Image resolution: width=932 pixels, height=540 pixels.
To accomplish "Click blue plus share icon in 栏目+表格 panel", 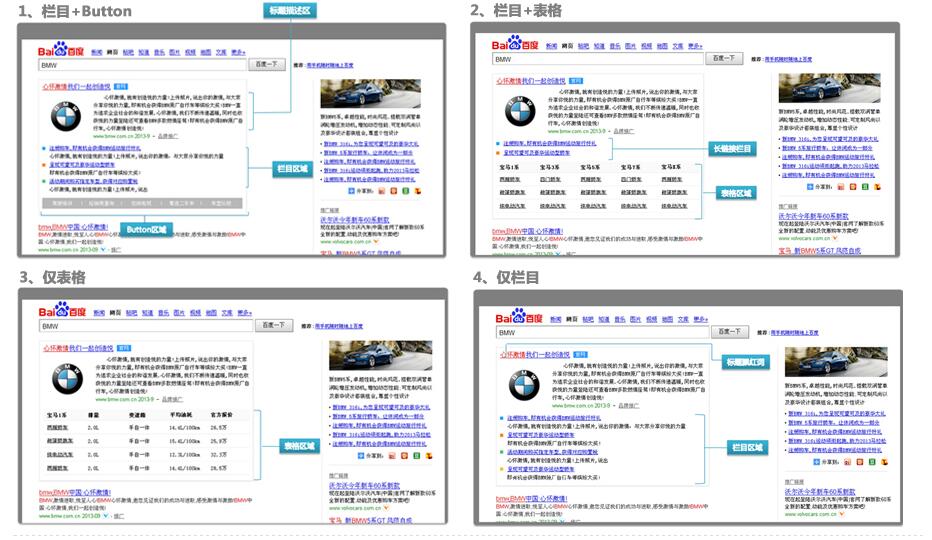I will 810,187.
